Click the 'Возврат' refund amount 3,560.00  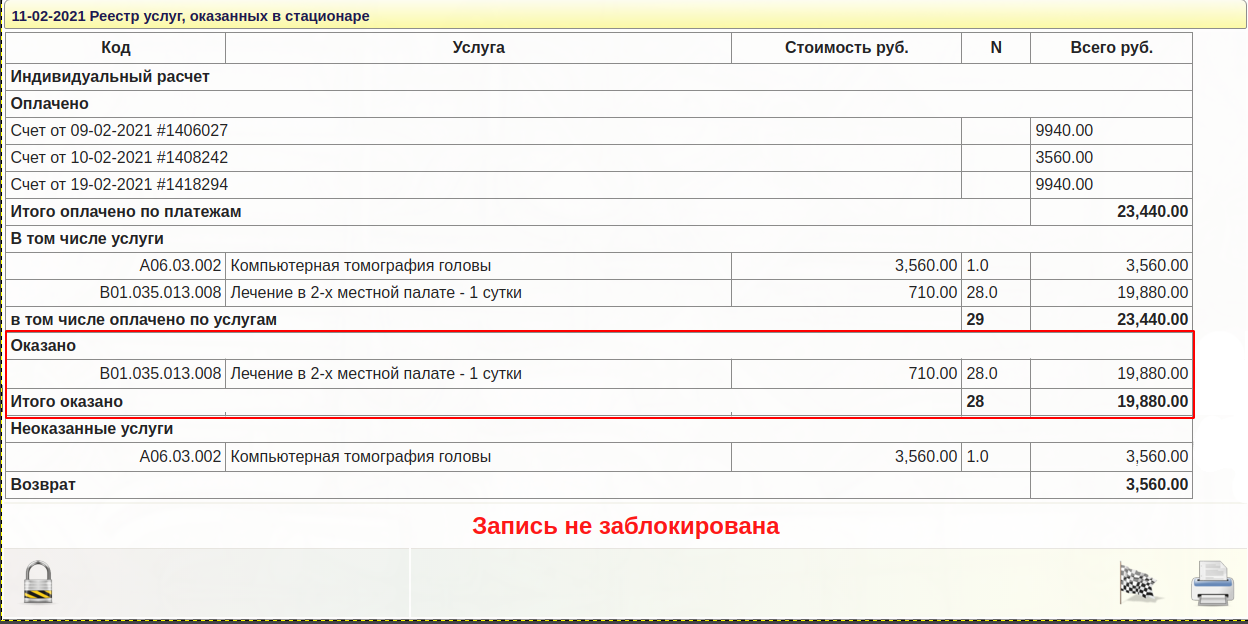pos(1156,485)
